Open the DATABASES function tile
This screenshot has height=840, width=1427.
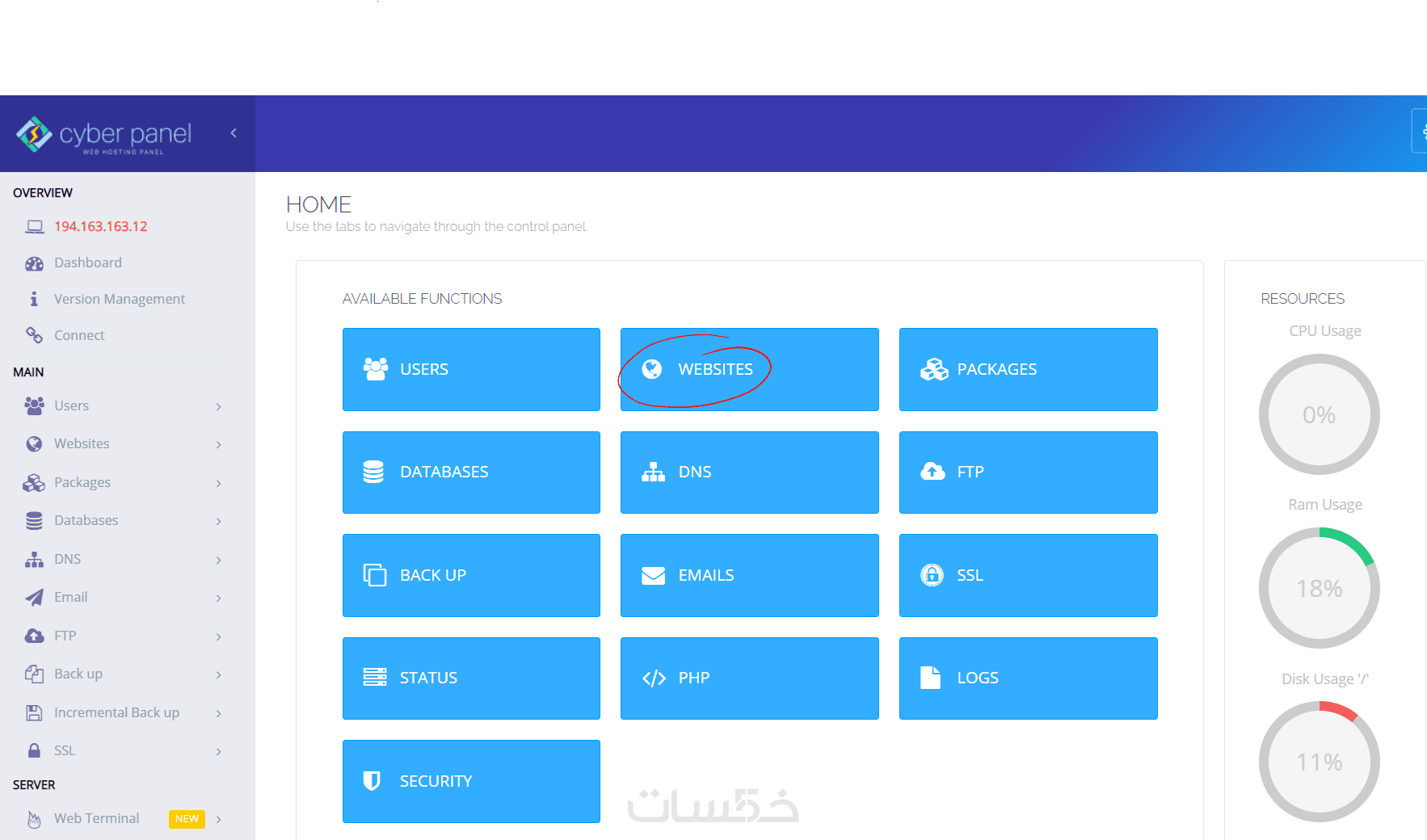[x=471, y=472]
